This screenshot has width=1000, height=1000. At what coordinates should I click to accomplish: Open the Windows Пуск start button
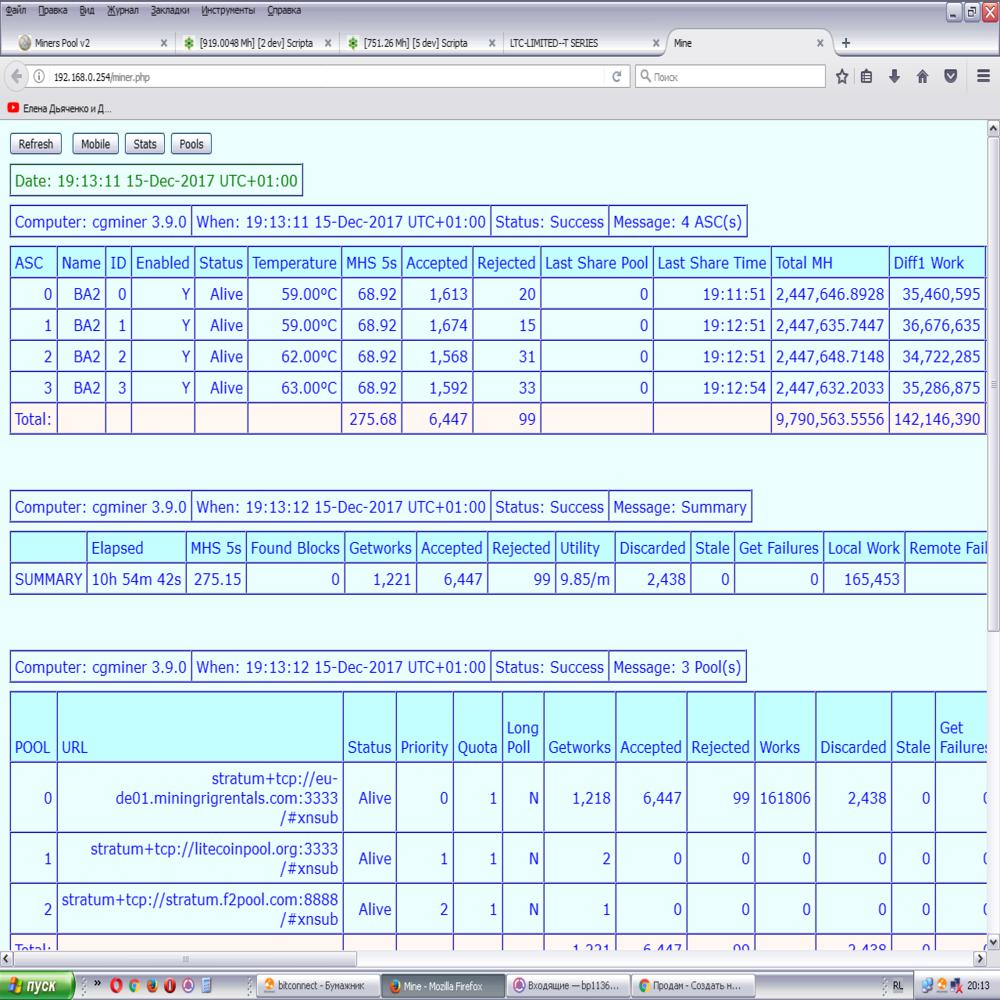36,985
